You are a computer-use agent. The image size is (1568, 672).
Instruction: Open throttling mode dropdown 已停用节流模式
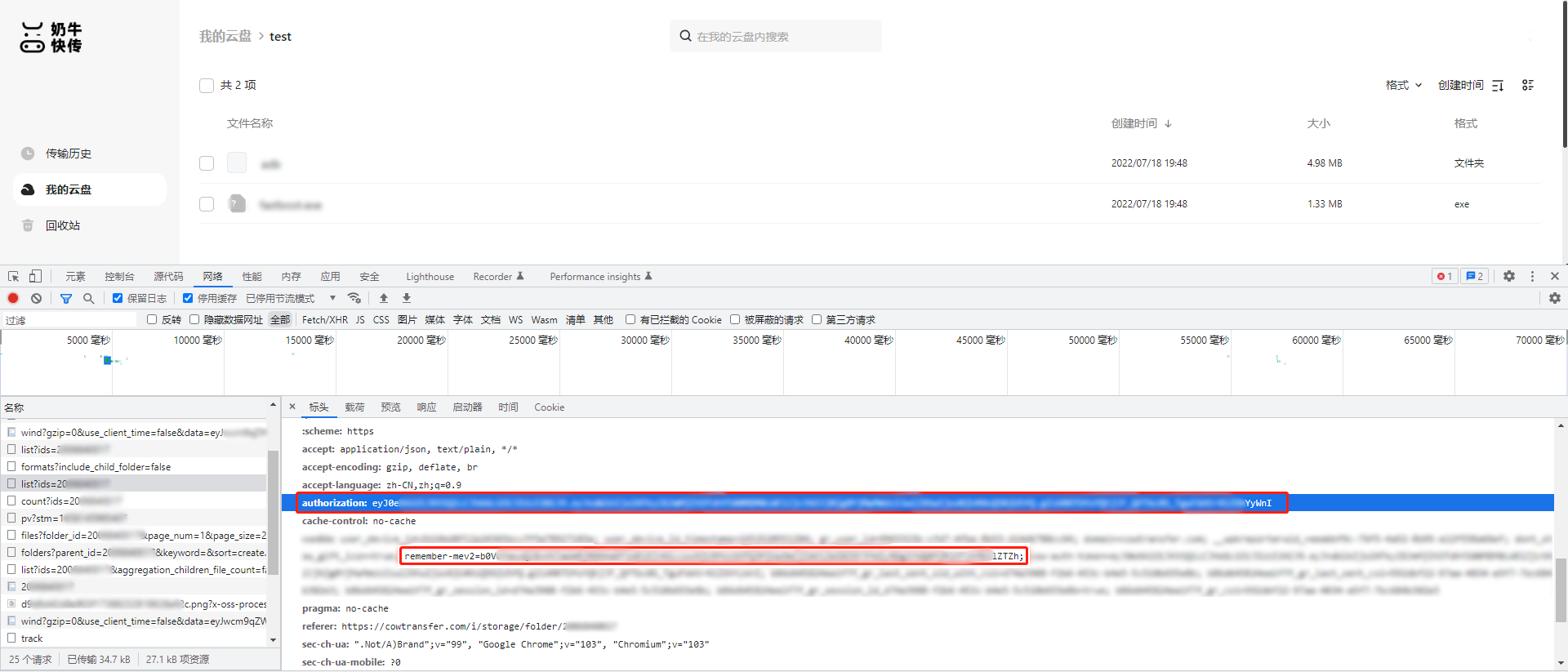(x=291, y=298)
